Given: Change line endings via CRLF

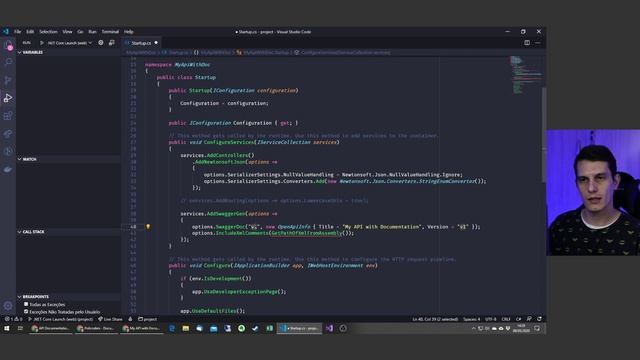Looking at the screenshot, I should tap(506, 319).
